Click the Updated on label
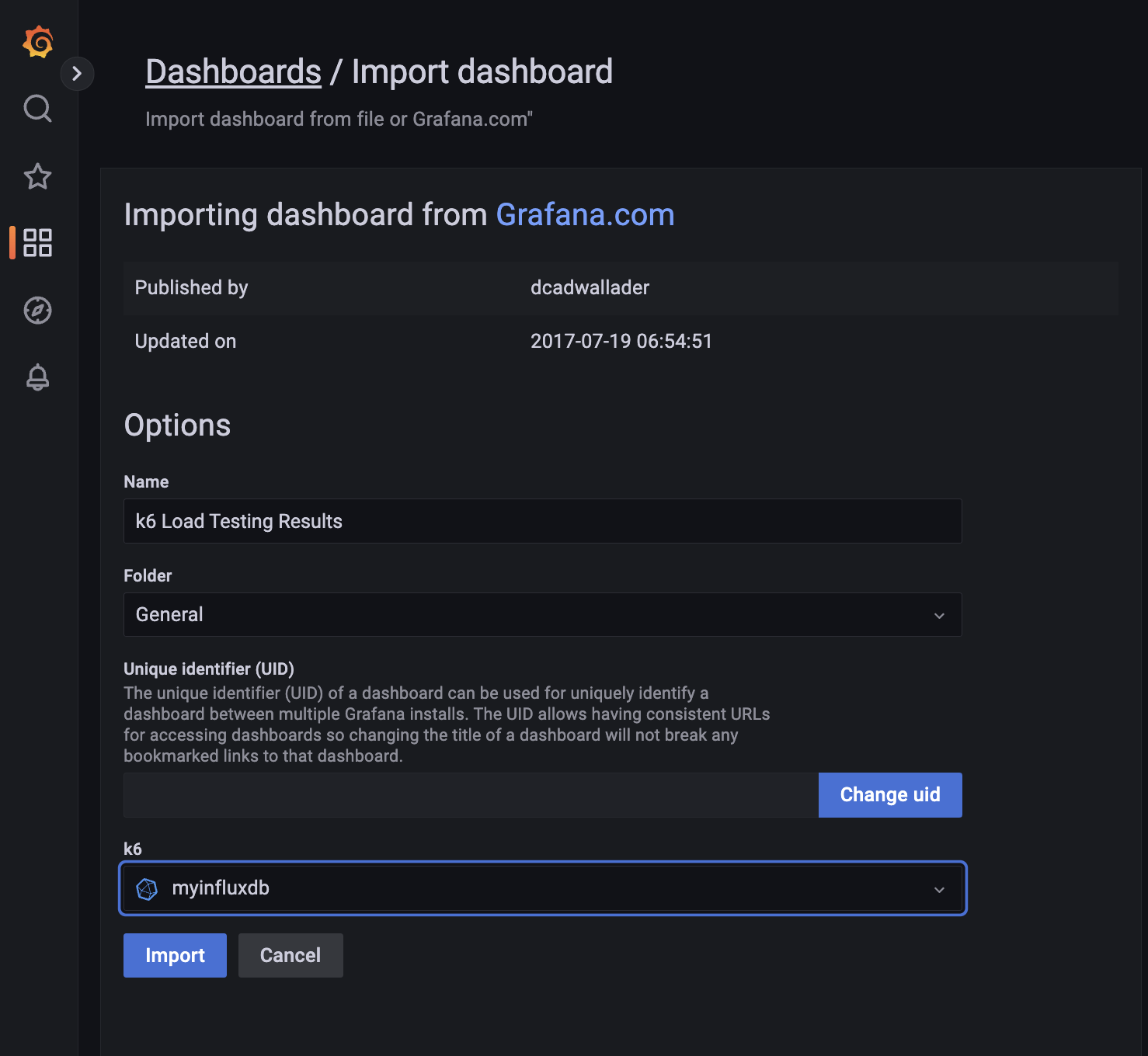Image resolution: width=1148 pixels, height=1056 pixels. (186, 342)
